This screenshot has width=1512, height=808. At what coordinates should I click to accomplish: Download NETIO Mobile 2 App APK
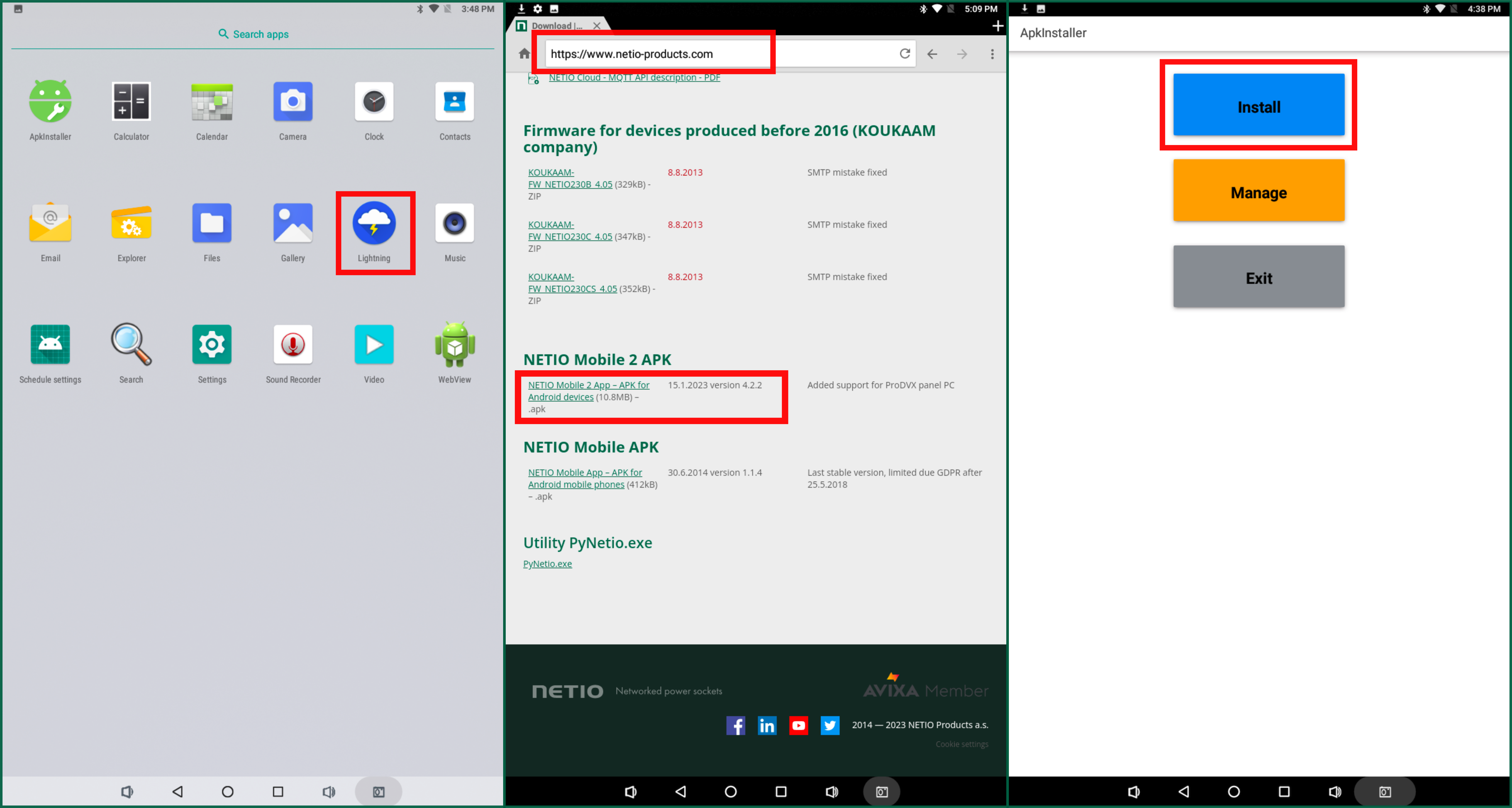pyautogui.click(x=589, y=391)
